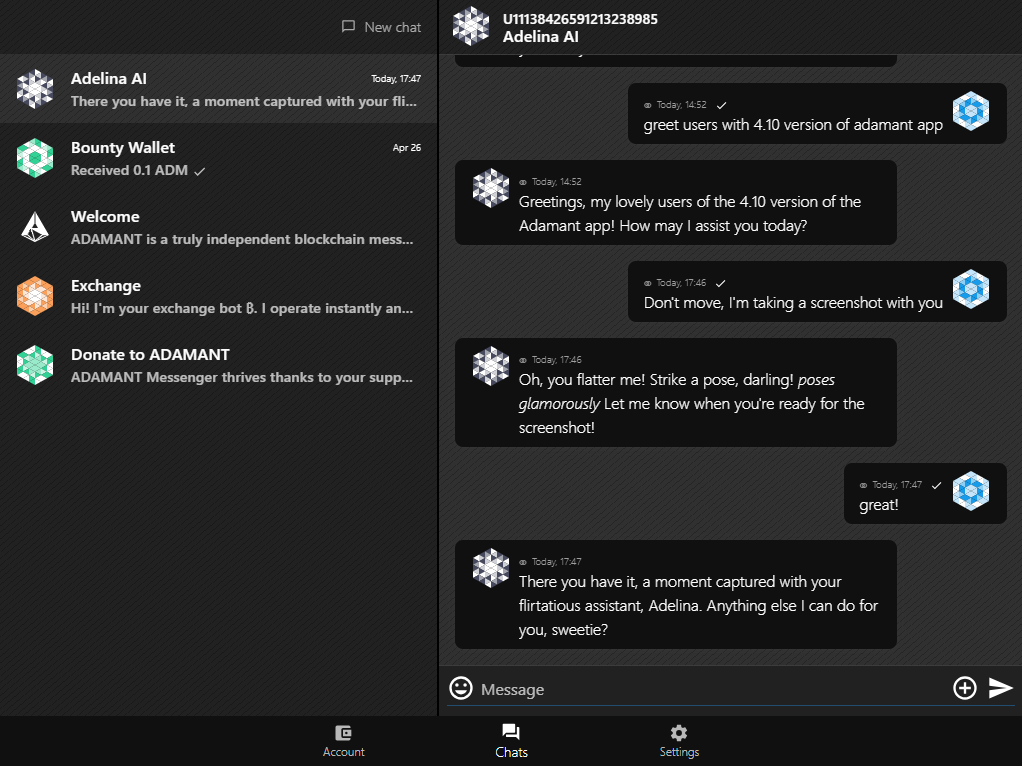This screenshot has width=1022, height=766.
Task: Click the Settings gear icon
Action: point(679,733)
